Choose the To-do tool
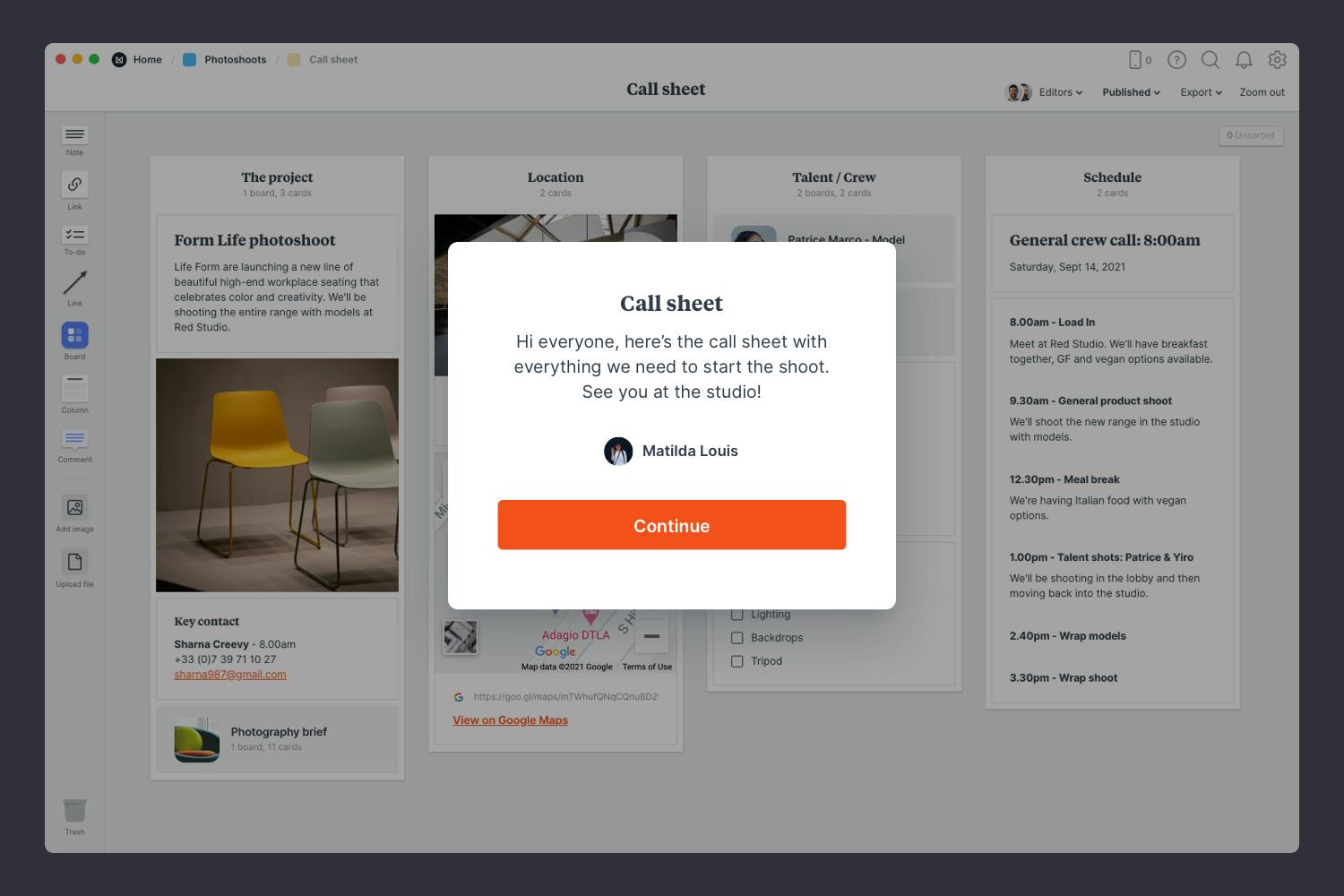 74,235
